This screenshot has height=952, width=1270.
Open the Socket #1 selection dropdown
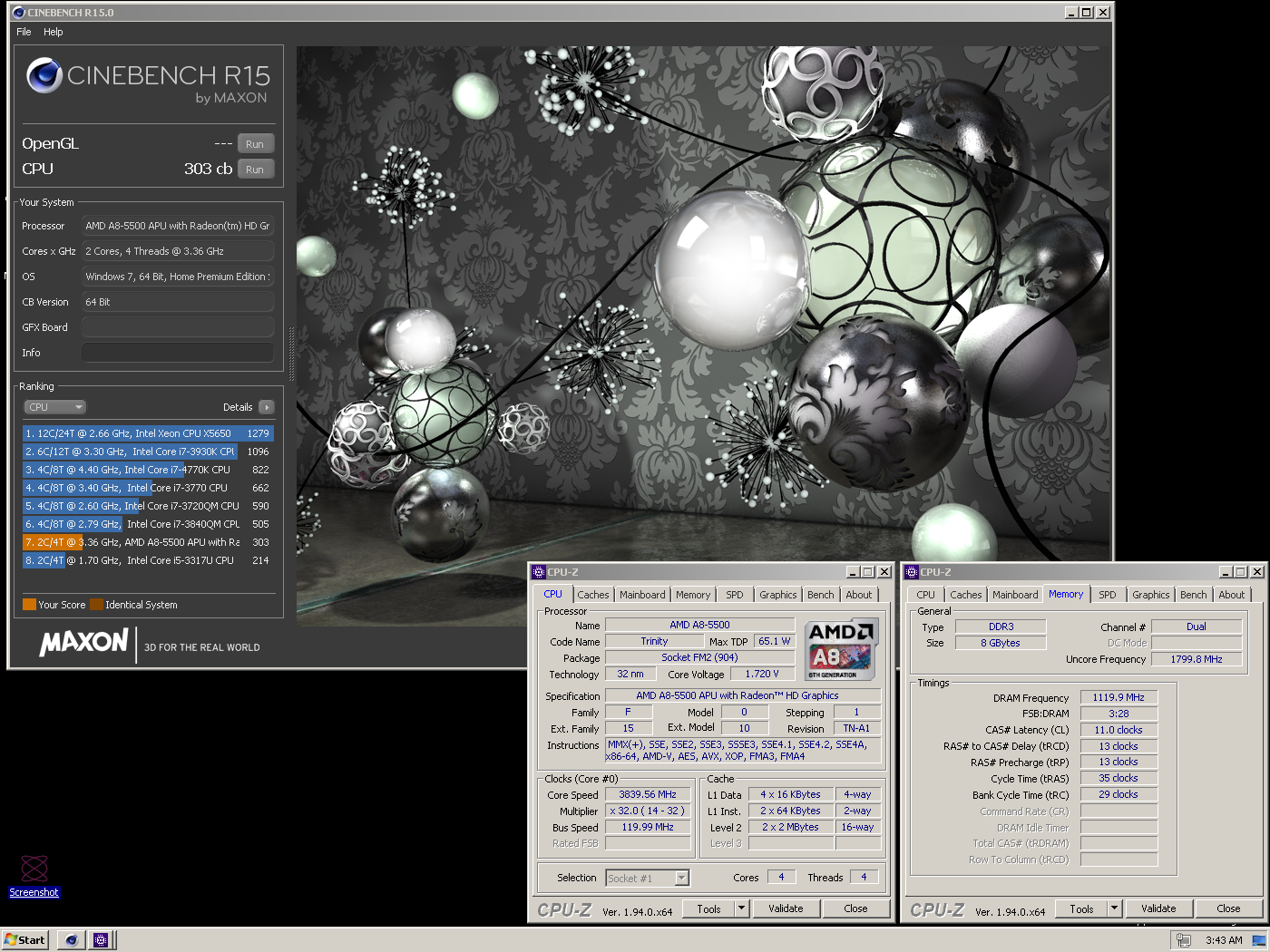(648, 878)
